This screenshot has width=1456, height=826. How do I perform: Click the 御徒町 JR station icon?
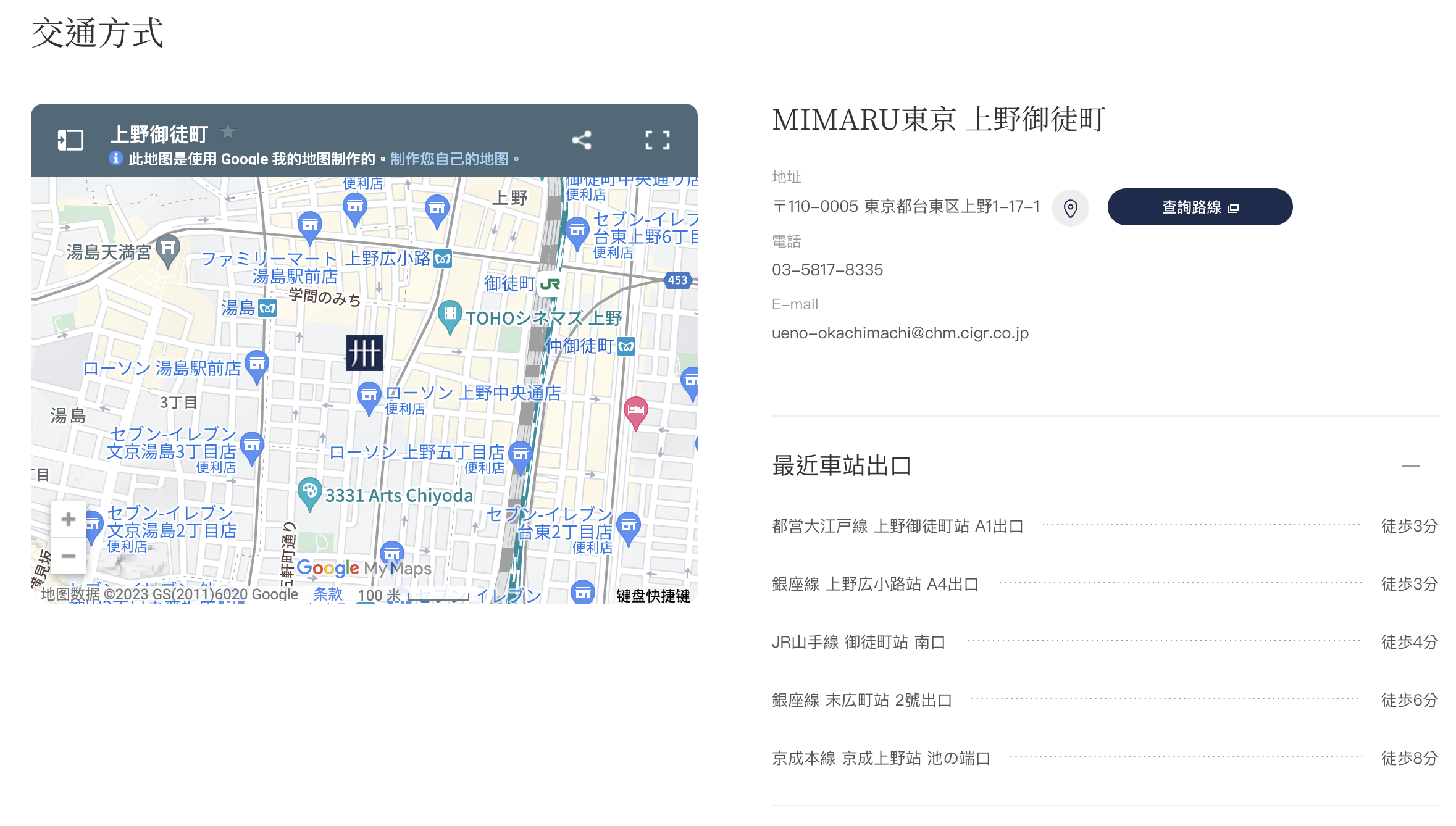pyautogui.click(x=550, y=284)
